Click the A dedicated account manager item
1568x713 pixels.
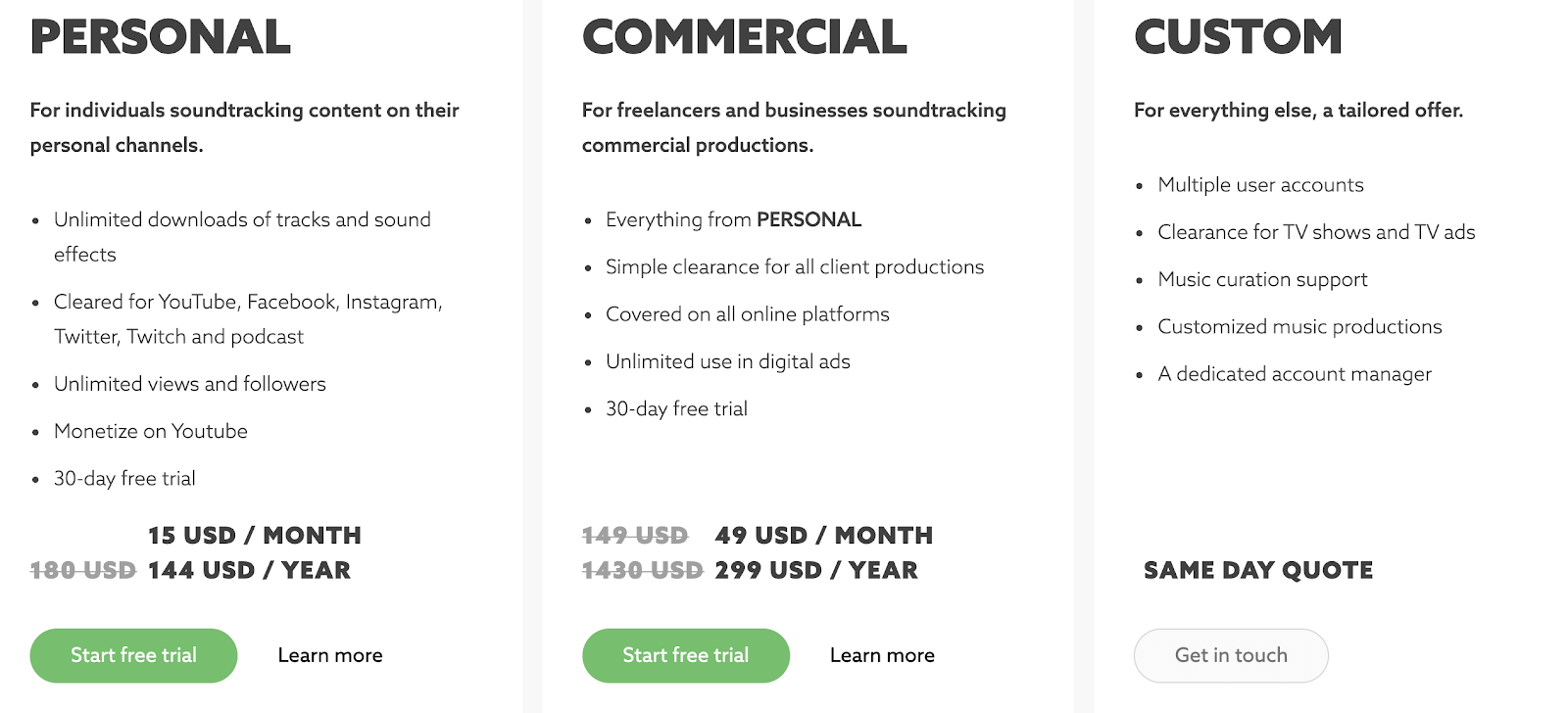coord(1295,374)
